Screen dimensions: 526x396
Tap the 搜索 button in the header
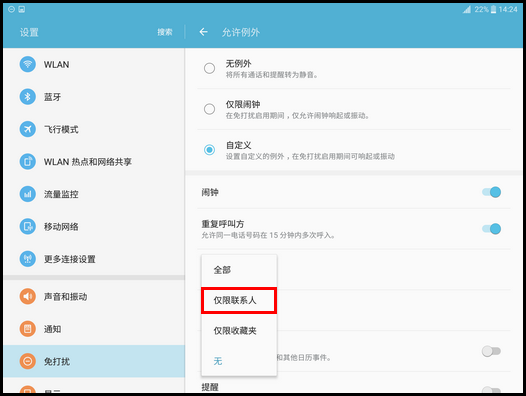point(165,32)
